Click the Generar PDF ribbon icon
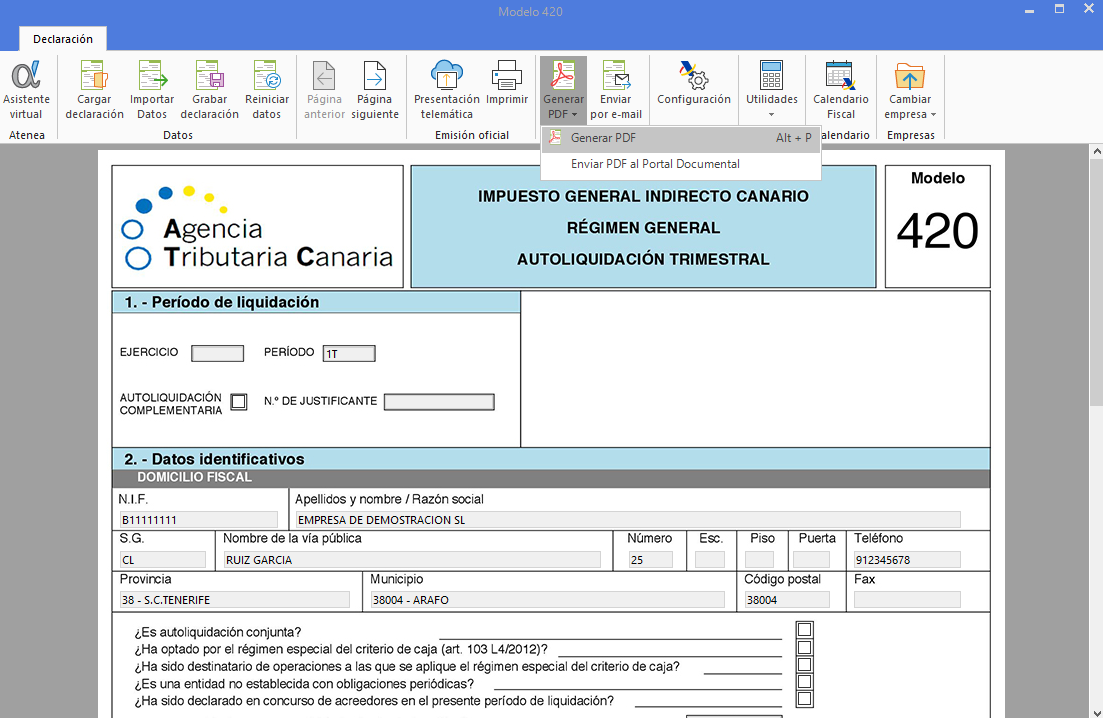The height and width of the screenshot is (718, 1103). coord(563,76)
